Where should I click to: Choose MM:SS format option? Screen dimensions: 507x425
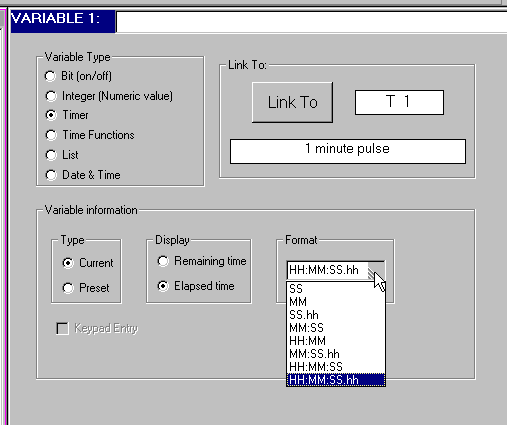click(336, 328)
